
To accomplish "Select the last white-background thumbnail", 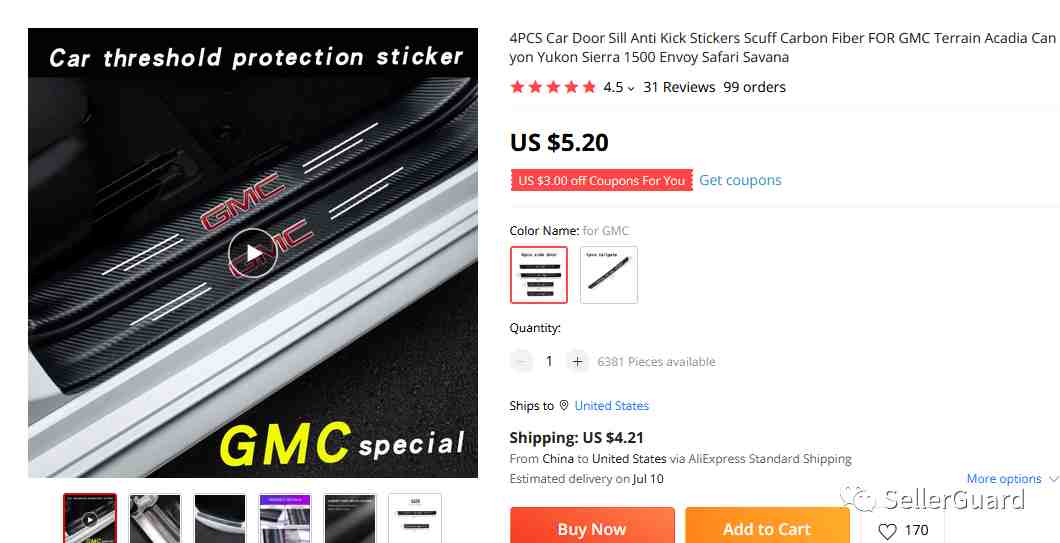I will tap(415, 518).
